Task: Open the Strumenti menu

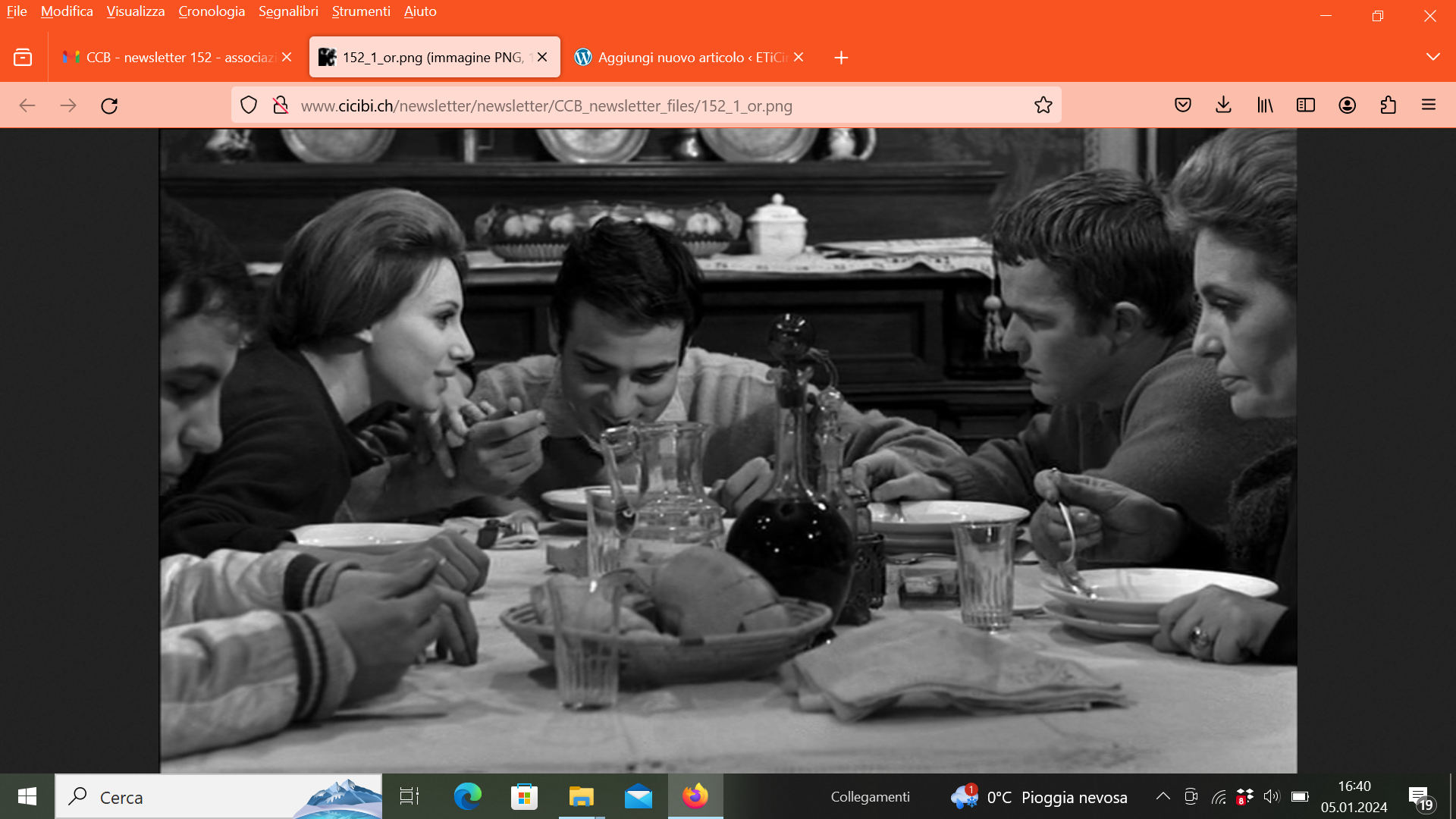Action: click(x=361, y=11)
